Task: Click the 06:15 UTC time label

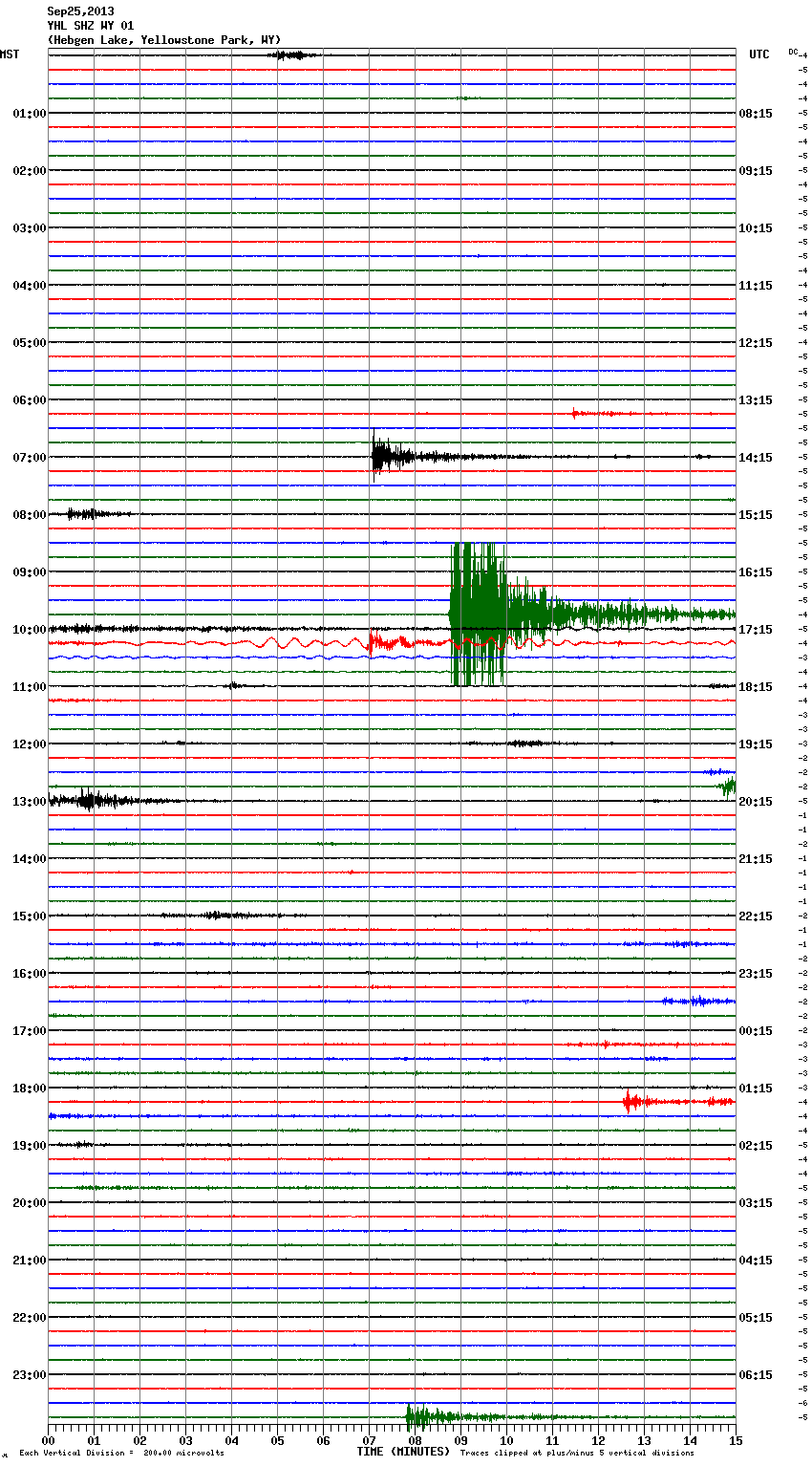Action: pyautogui.click(x=756, y=1375)
